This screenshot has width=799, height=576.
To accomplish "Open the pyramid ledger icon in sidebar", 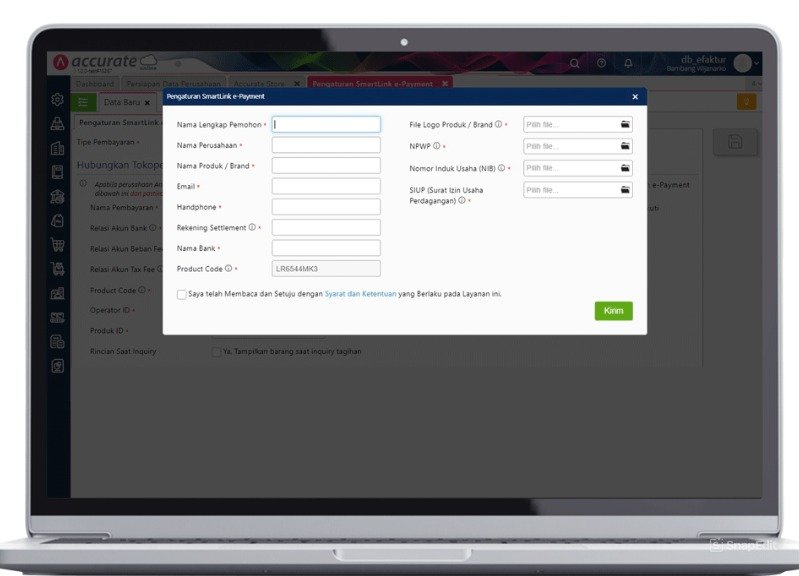I will [x=58, y=123].
